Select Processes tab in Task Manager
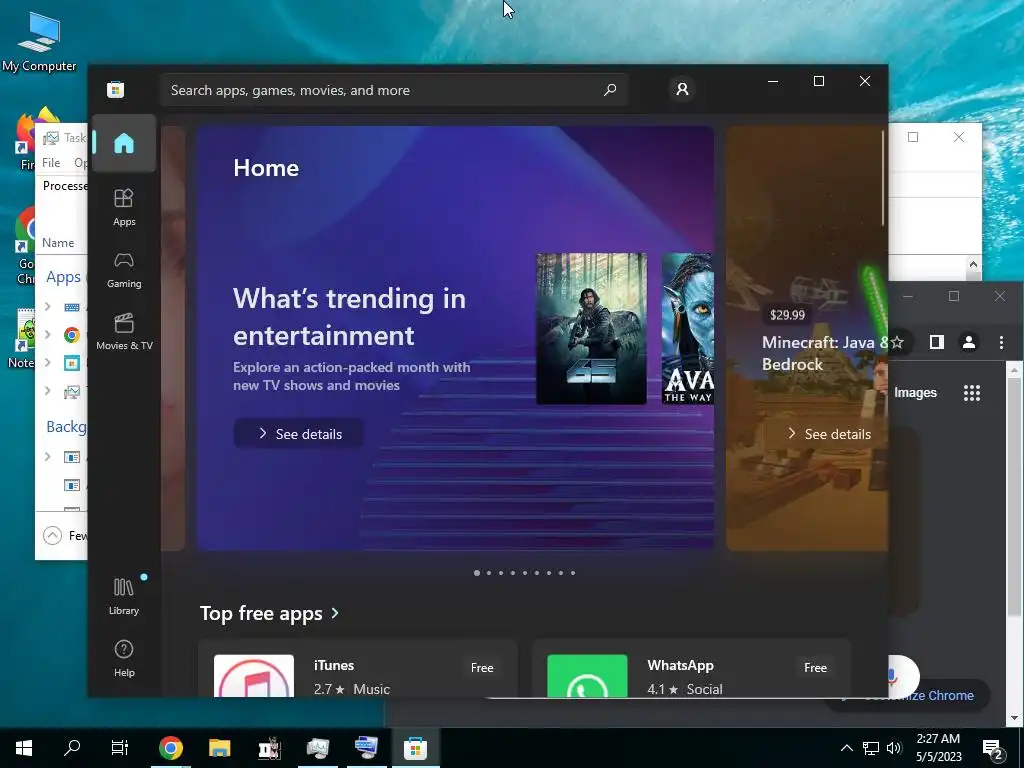The height and width of the screenshot is (768, 1024). pyautogui.click(x=65, y=186)
